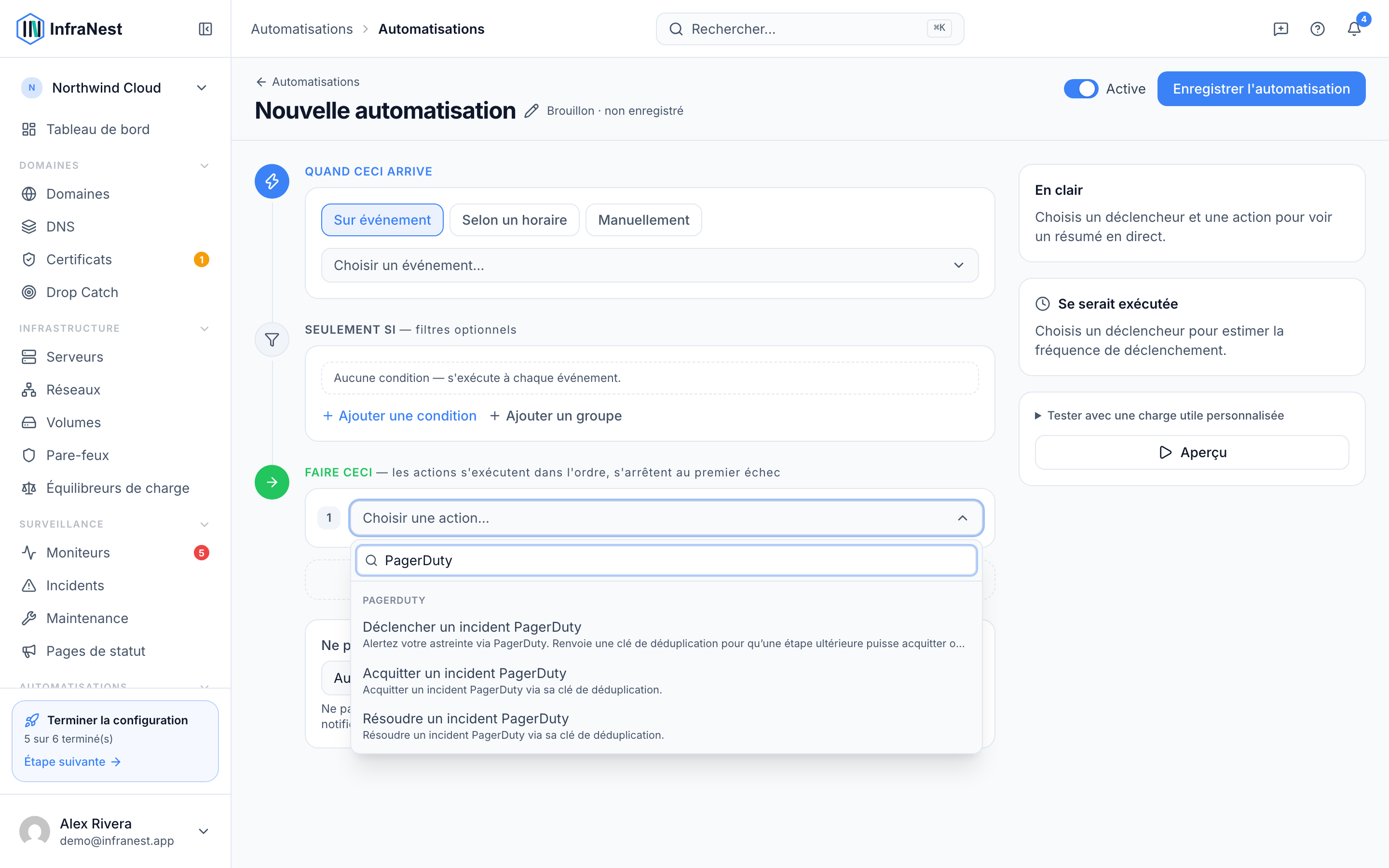
Task: Go to Serveurs in the sidebar
Action: coord(115,357)
